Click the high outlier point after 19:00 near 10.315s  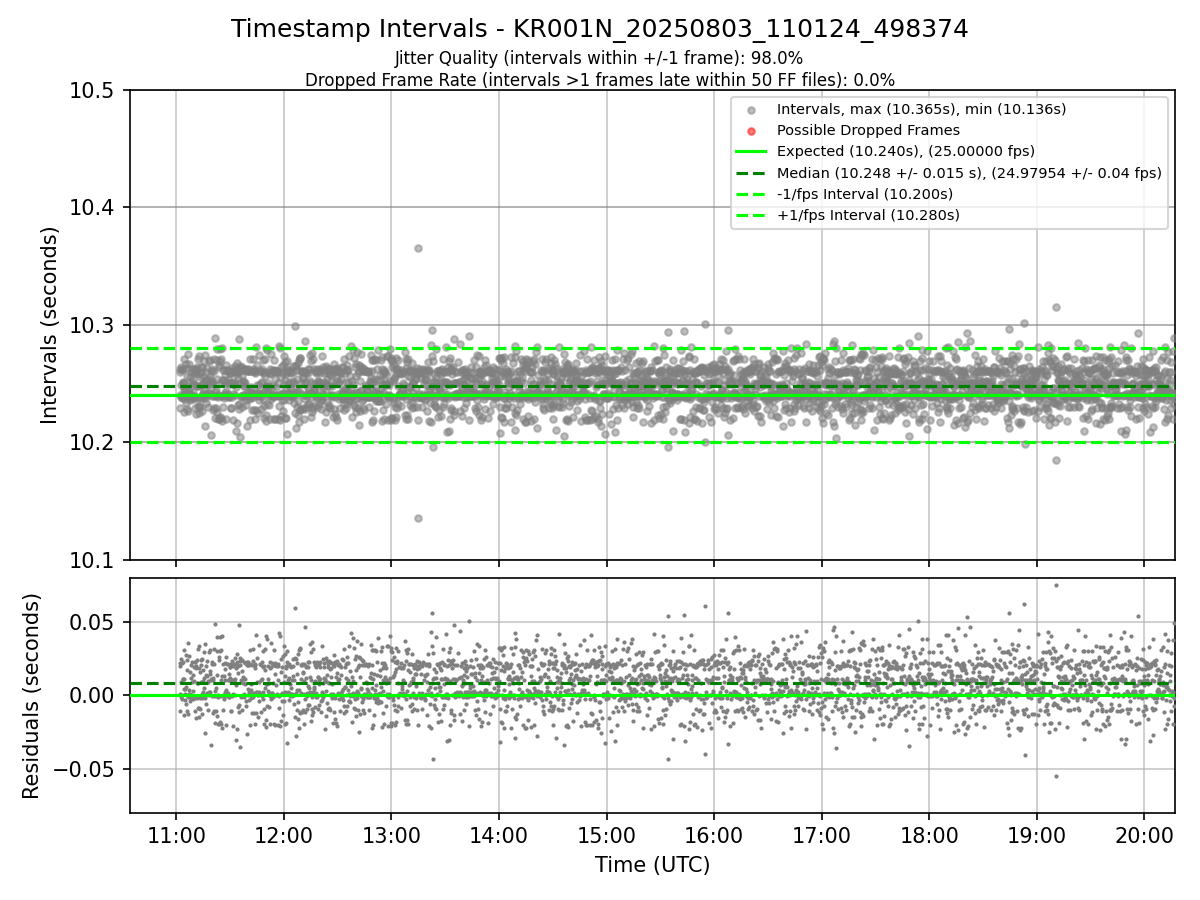click(1056, 307)
